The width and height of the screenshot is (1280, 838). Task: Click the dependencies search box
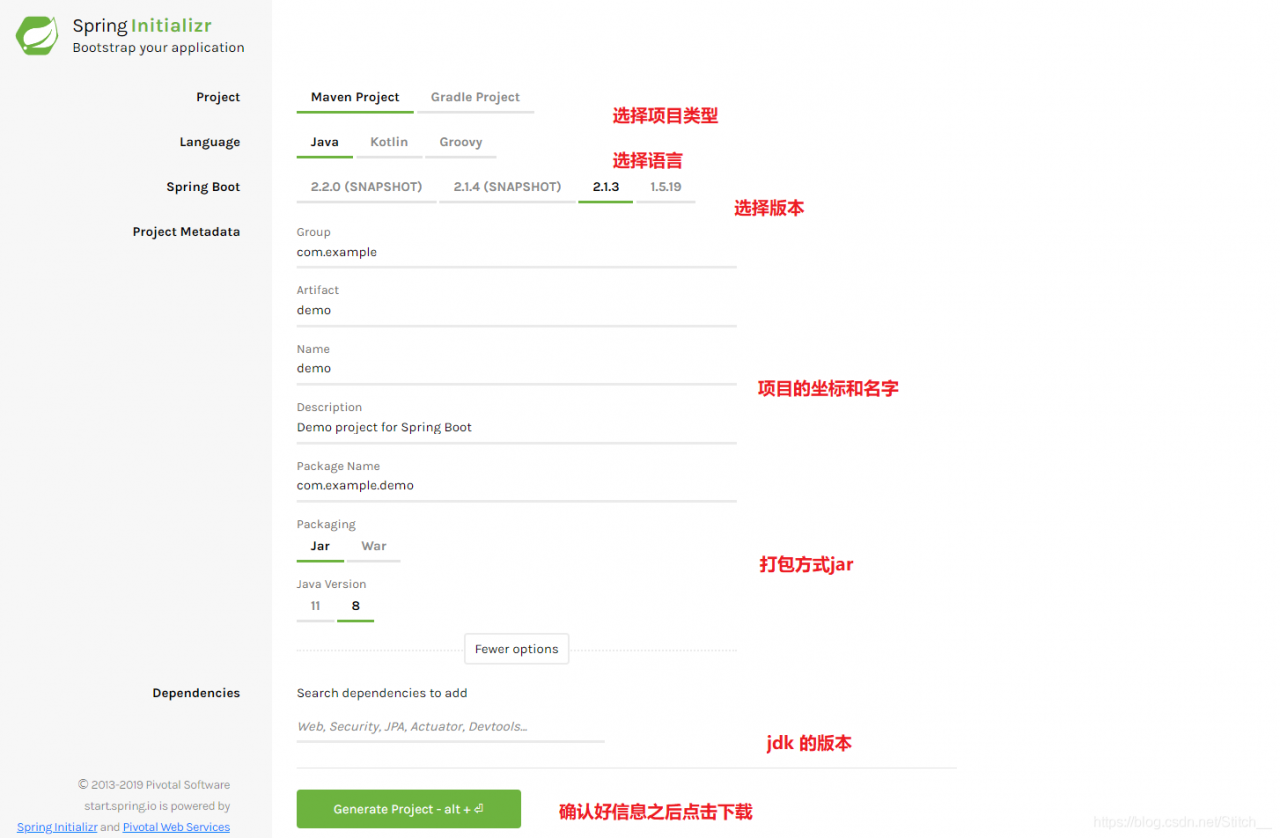tap(450, 727)
